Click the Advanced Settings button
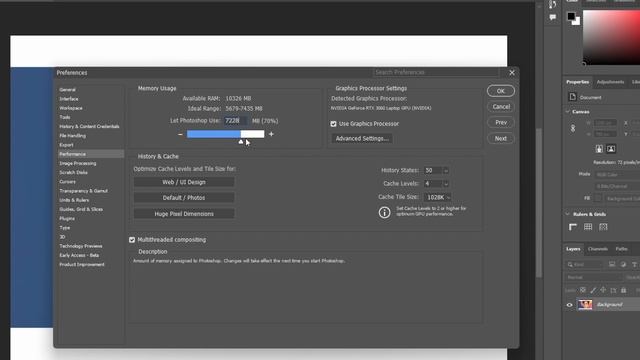This screenshot has height=360, width=640. pyautogui.click(x=362, y=139)
